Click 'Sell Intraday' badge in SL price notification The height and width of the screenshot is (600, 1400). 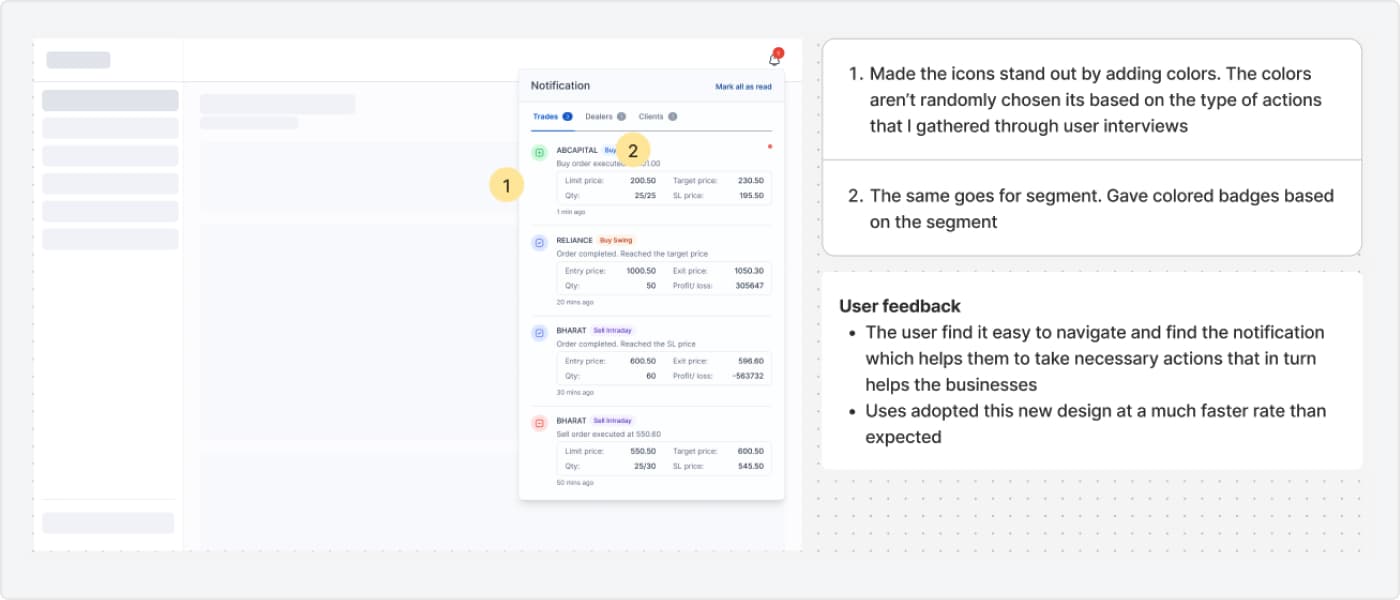(x=613, y=330)
